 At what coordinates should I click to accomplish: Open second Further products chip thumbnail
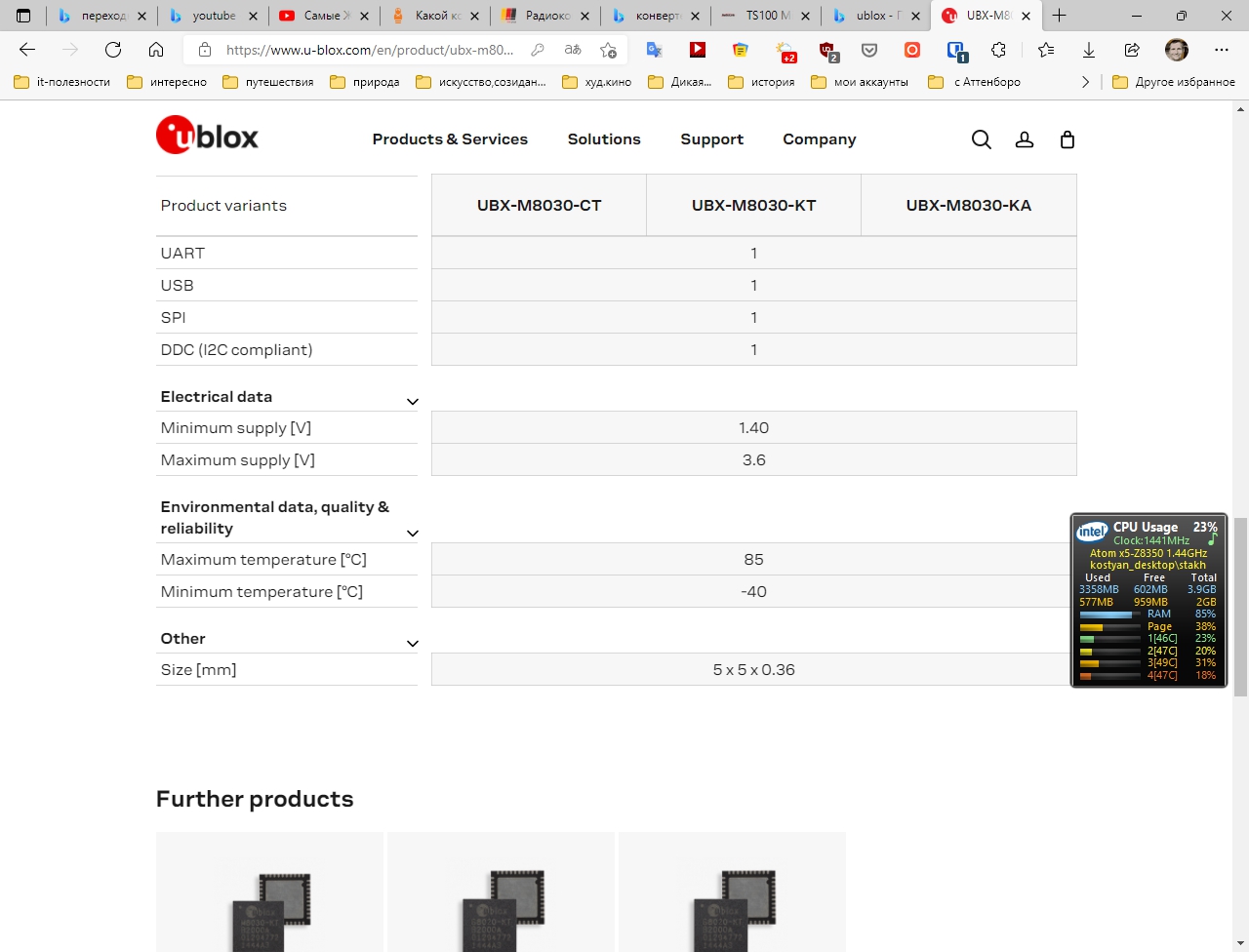(501, 892)
